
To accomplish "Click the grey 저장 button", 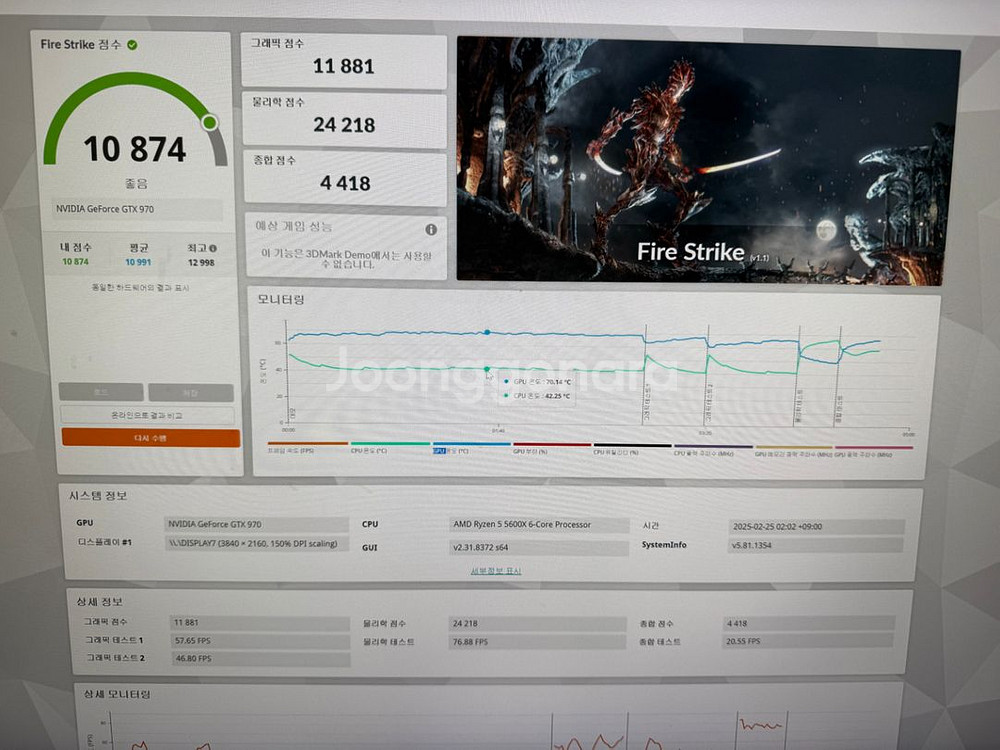I will pyautogui.click(x=191, y=392).
